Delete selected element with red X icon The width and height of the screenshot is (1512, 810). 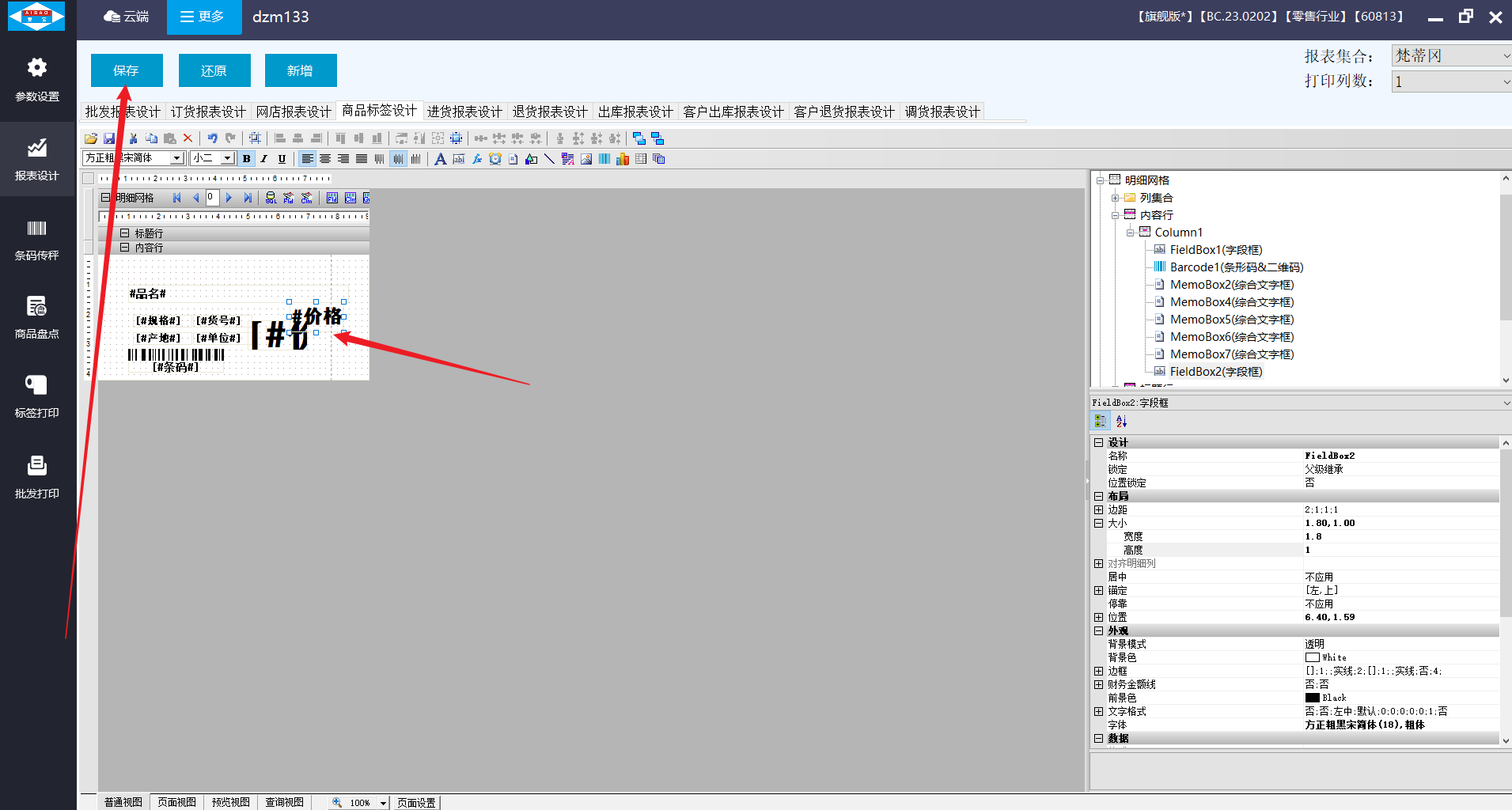[x=188, y=138]
